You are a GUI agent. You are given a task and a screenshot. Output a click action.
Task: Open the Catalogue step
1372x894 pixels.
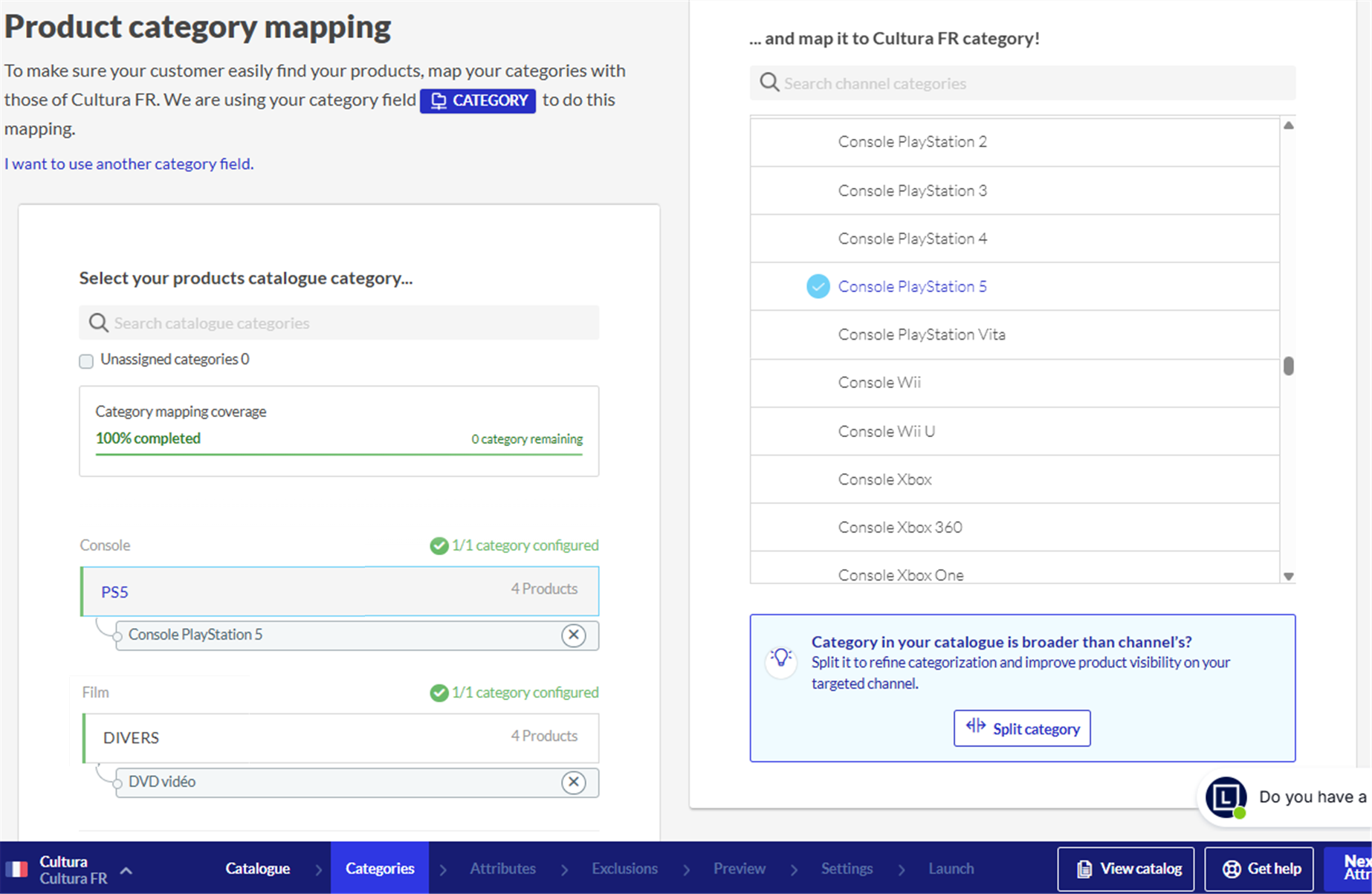point(257,869)
